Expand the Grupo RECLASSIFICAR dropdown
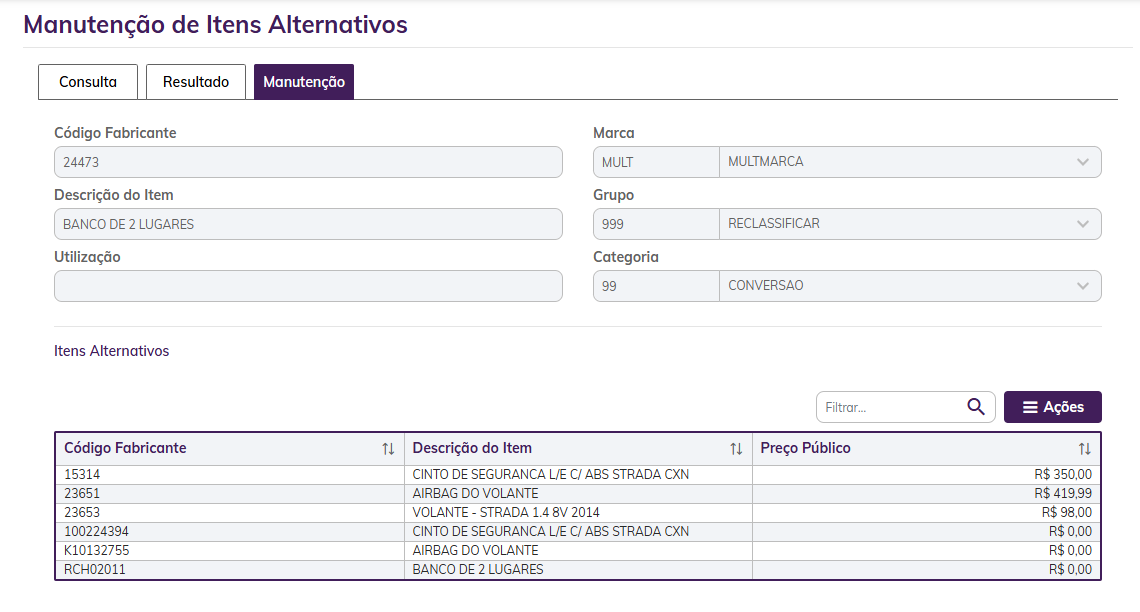Screen dimensions: 1140x612 [1083, 224]
